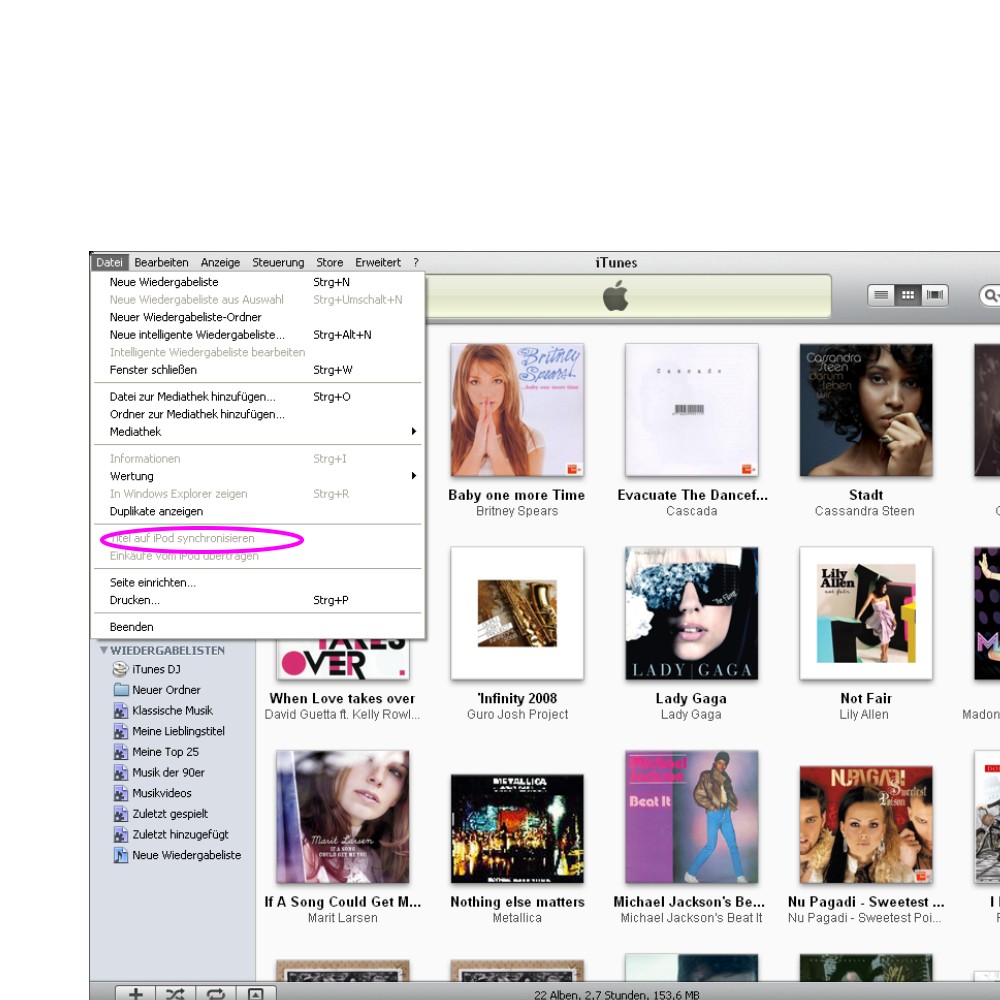Collapse the WIEDERGABELISTEN section
1000x1000 pixels.
tap(103, 651)
